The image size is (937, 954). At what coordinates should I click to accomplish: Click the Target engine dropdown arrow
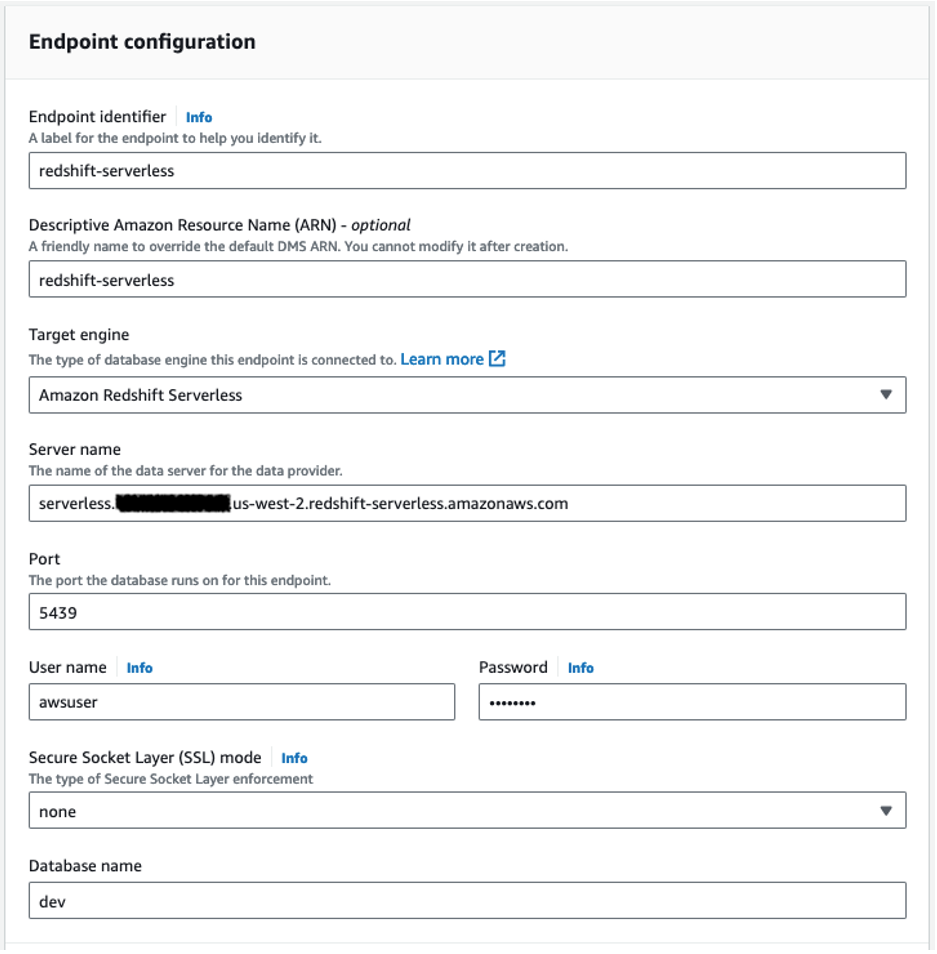pyautogui.click(x=886, y=395)
